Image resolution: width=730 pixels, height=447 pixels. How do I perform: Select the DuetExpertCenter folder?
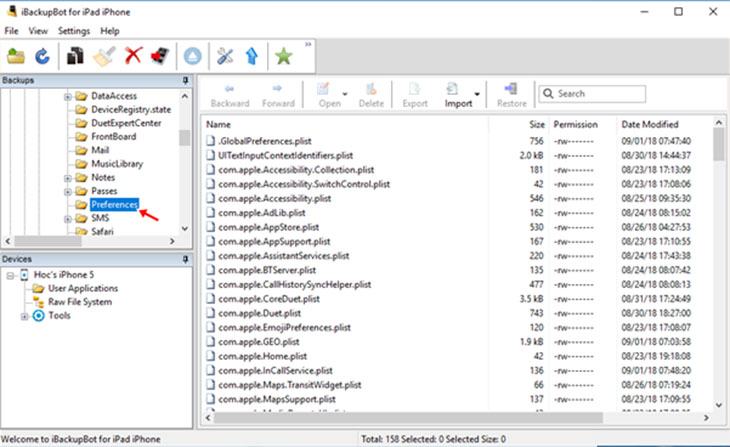126,123
